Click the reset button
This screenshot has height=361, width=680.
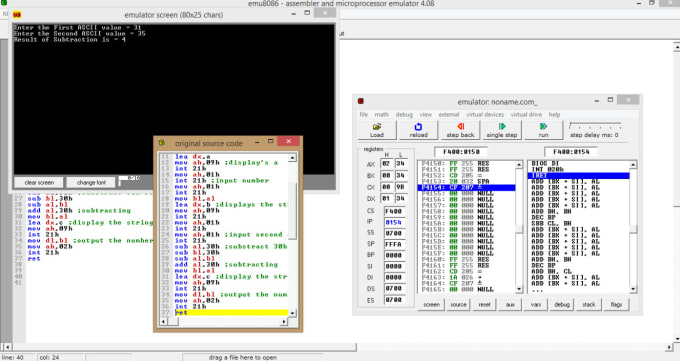point(484,305)
